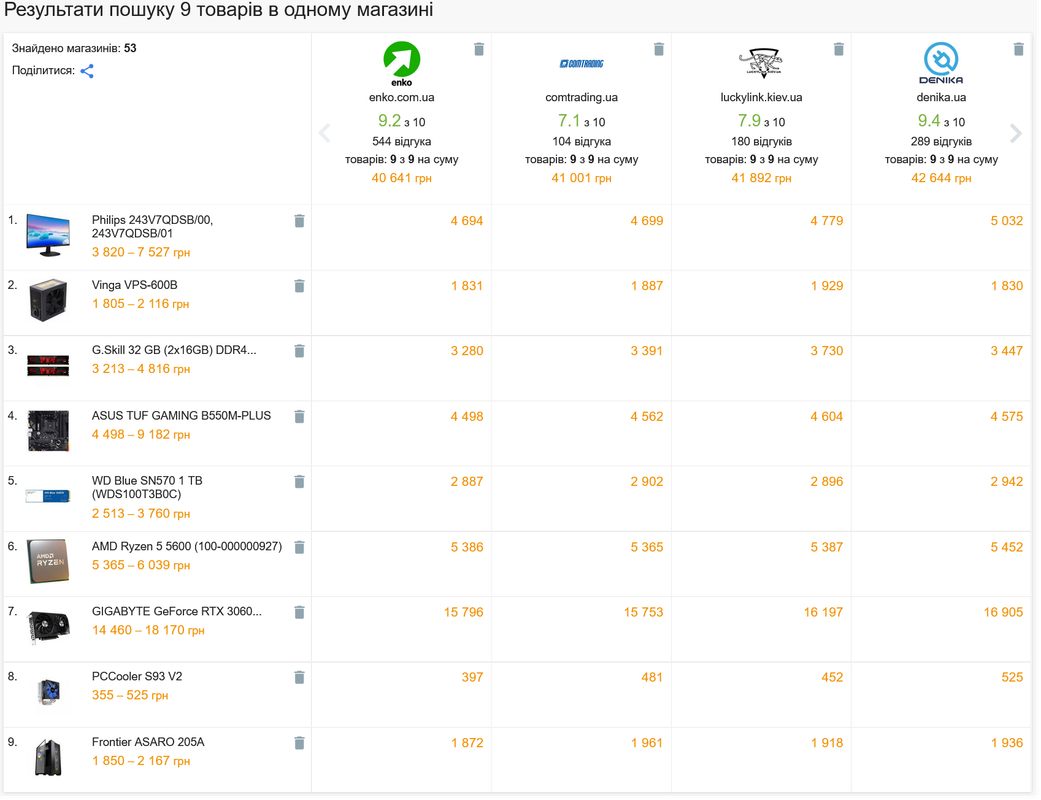The image size is (1041, 800).
Task: Delete Vinga VPS-600B row
Action: pos(299,286)
